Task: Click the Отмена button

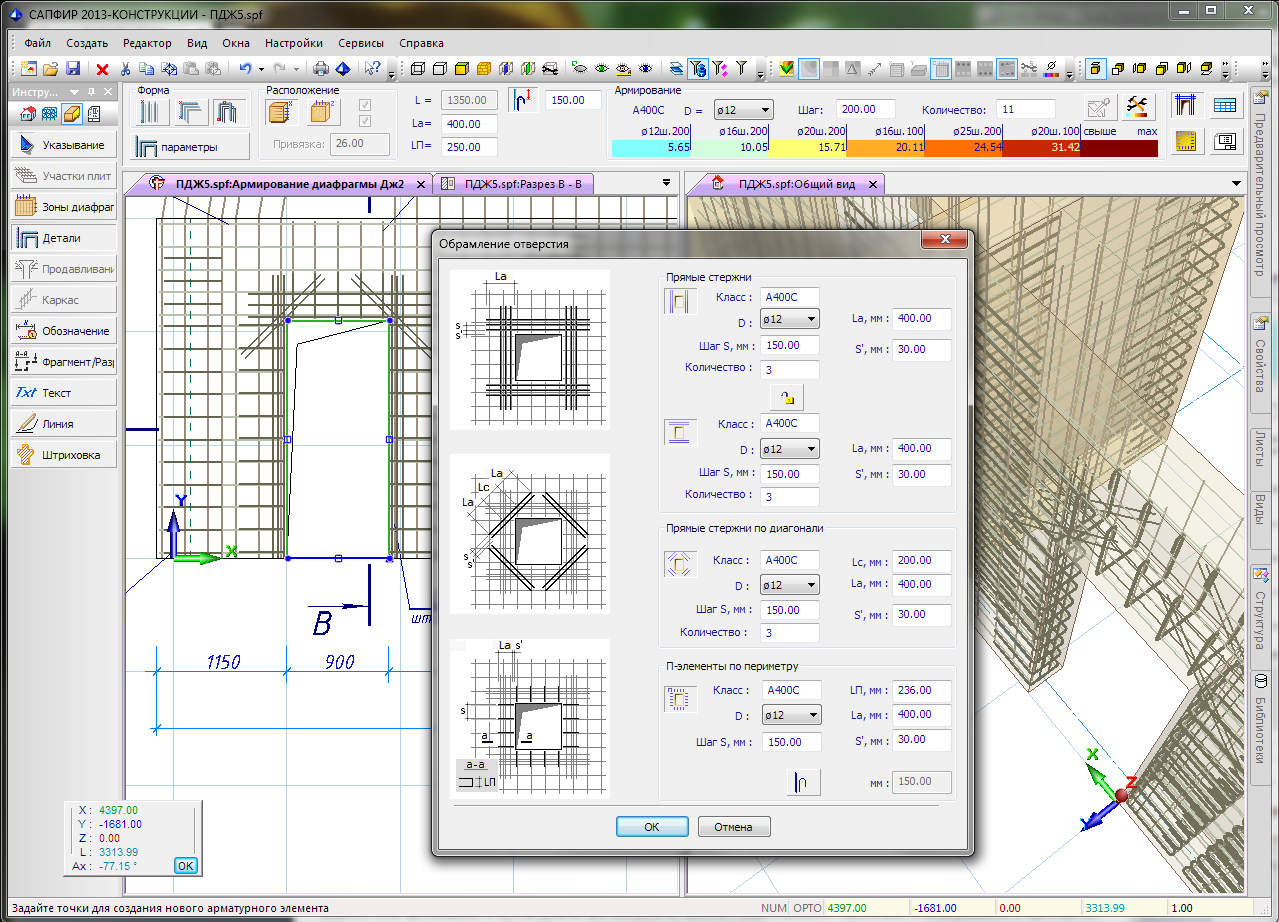Action: tap(734, 827)
